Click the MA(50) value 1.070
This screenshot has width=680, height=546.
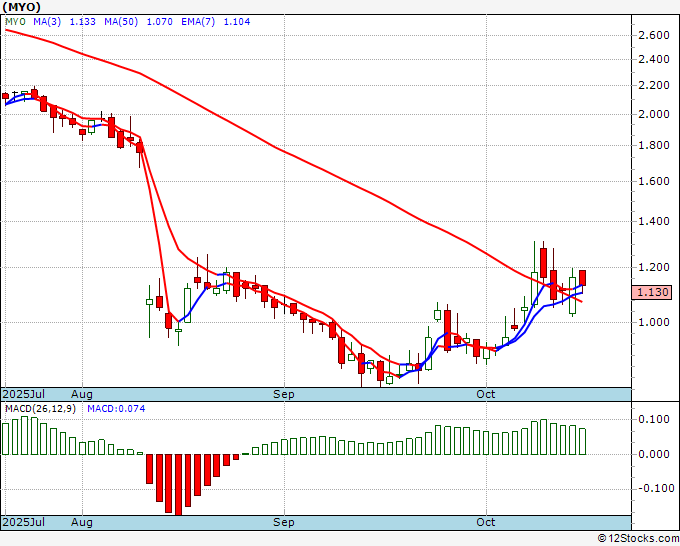(x=160, y=22)
